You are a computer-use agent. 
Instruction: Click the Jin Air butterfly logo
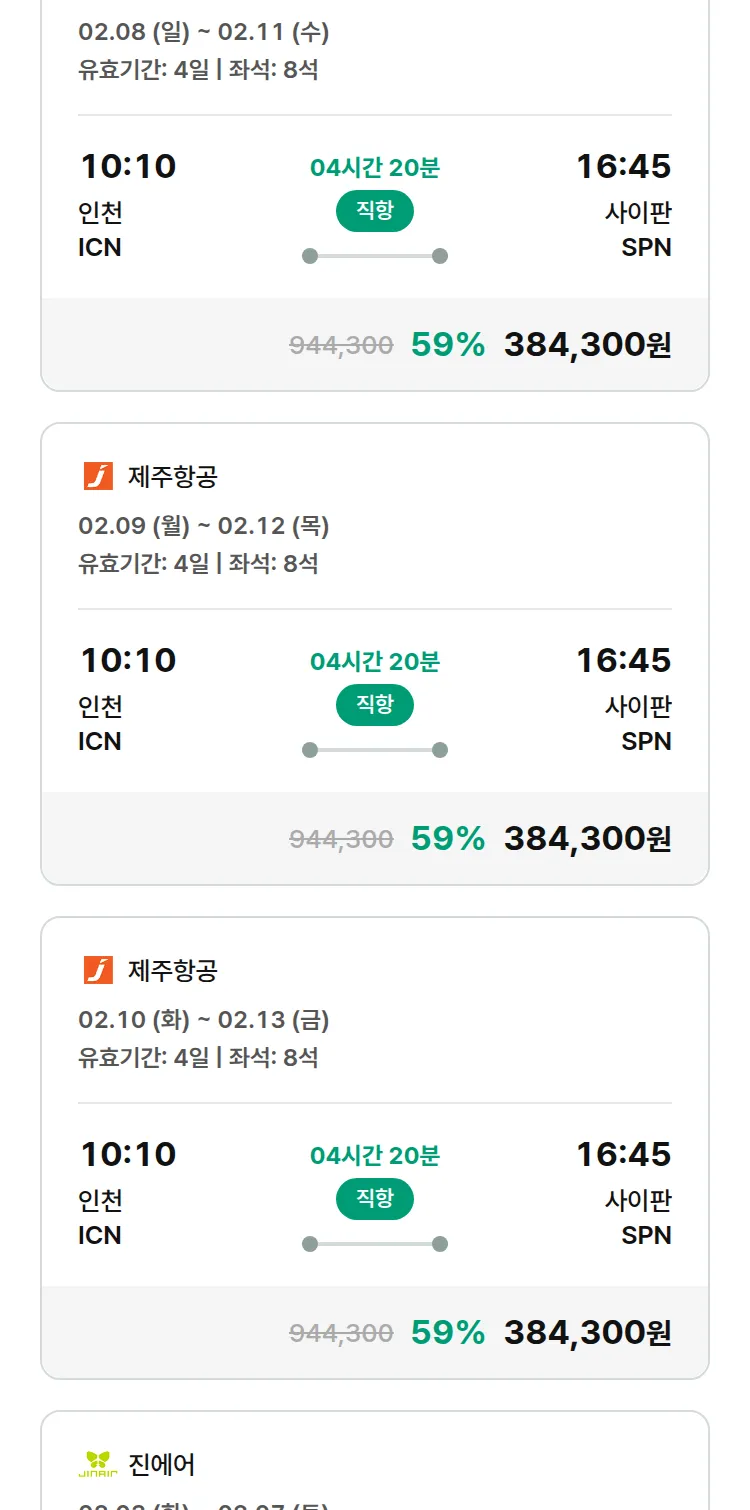[x=98, y=1464]
